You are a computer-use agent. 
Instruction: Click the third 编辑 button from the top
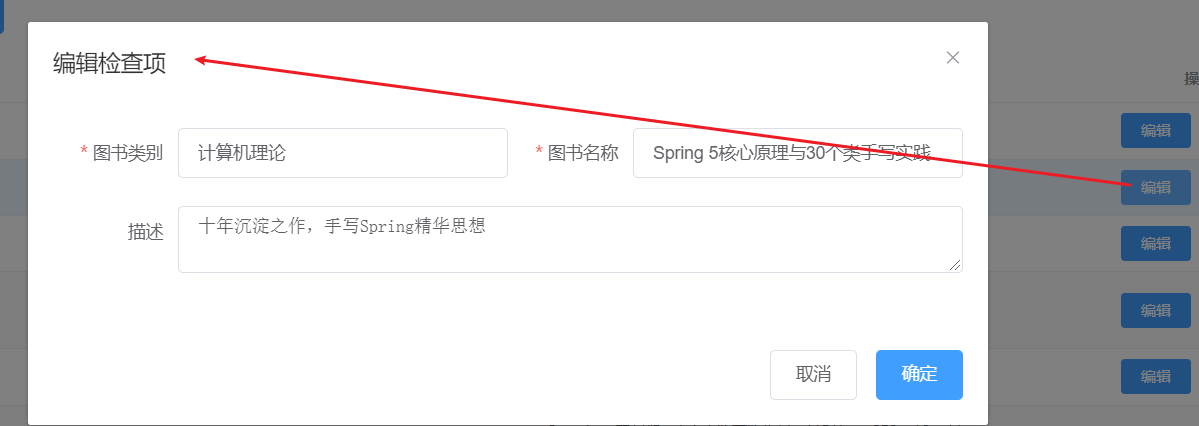(x=1155, y=243)
